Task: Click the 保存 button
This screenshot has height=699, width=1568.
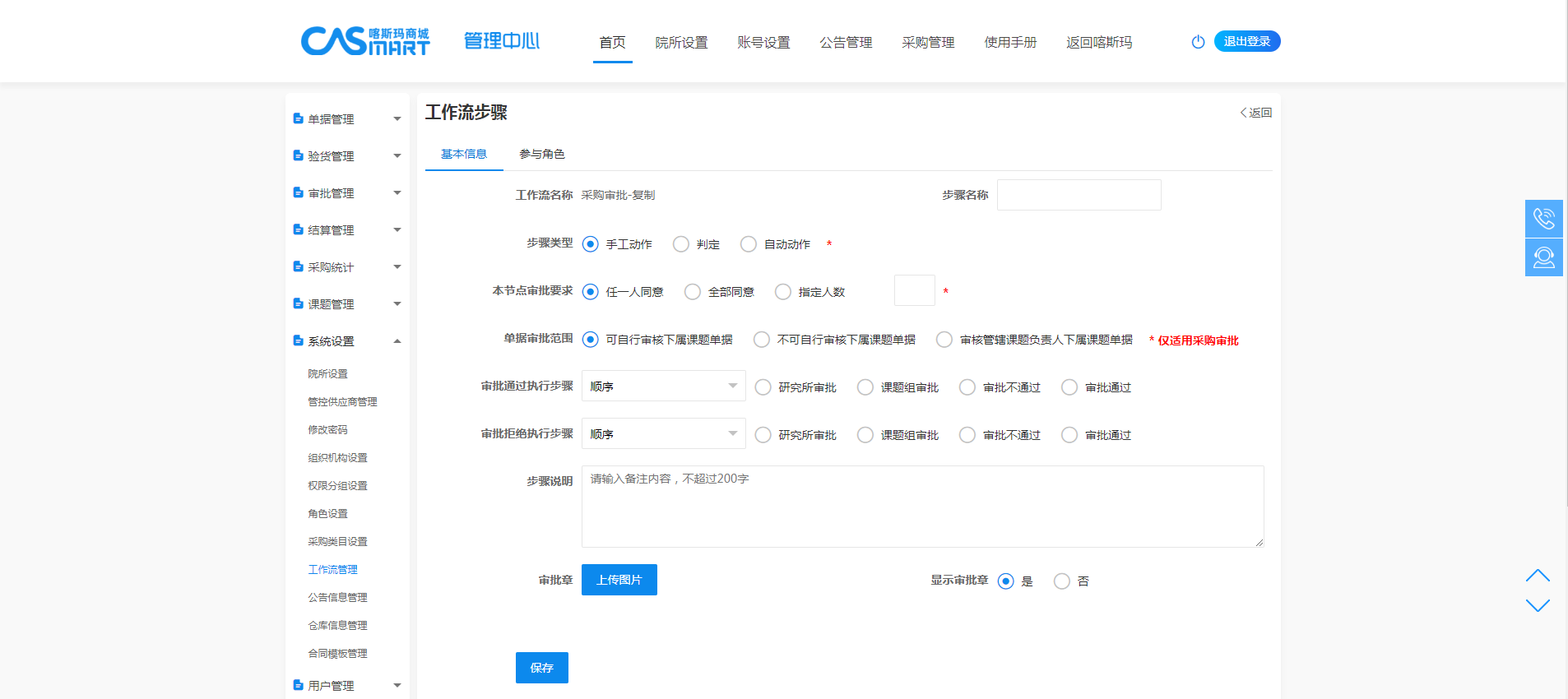Action: (x=541, y=668)
